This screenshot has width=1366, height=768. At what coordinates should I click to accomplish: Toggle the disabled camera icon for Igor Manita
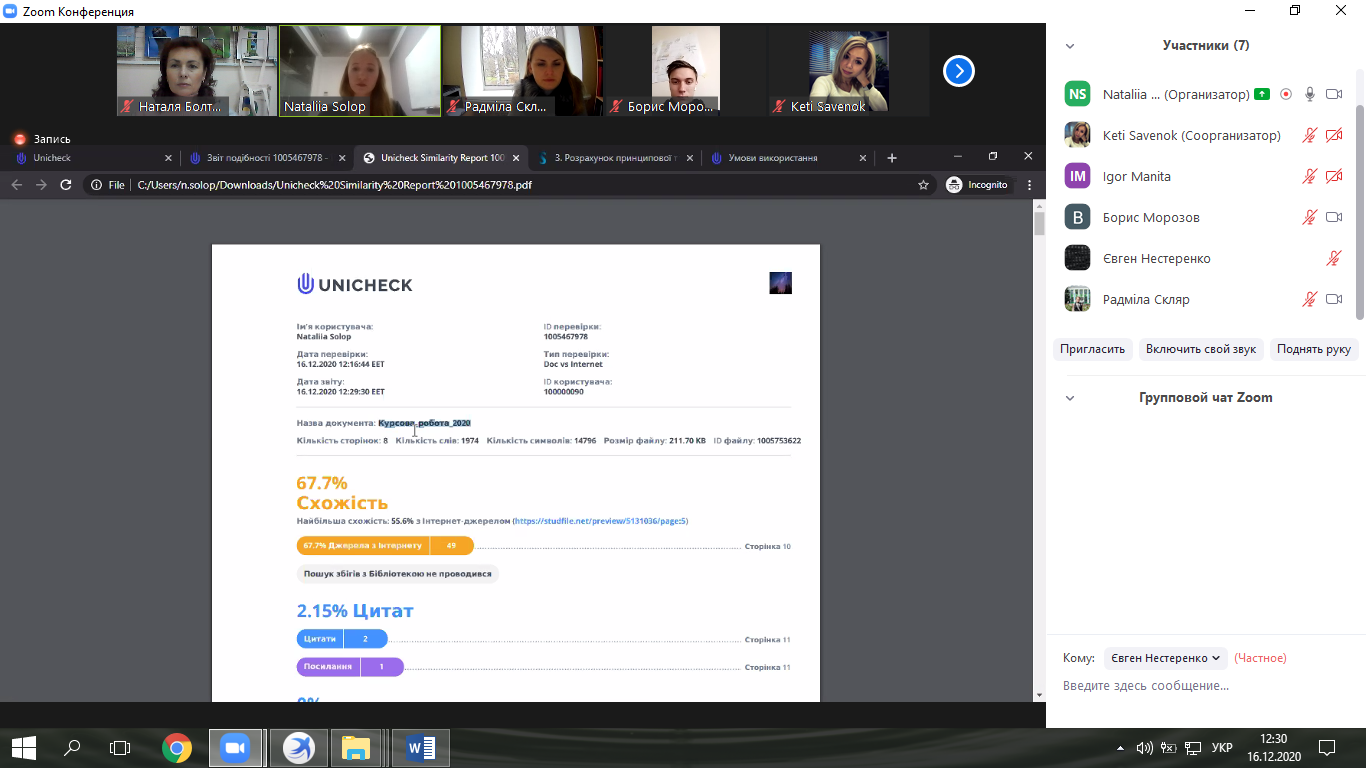click(x=1333, y=176)
